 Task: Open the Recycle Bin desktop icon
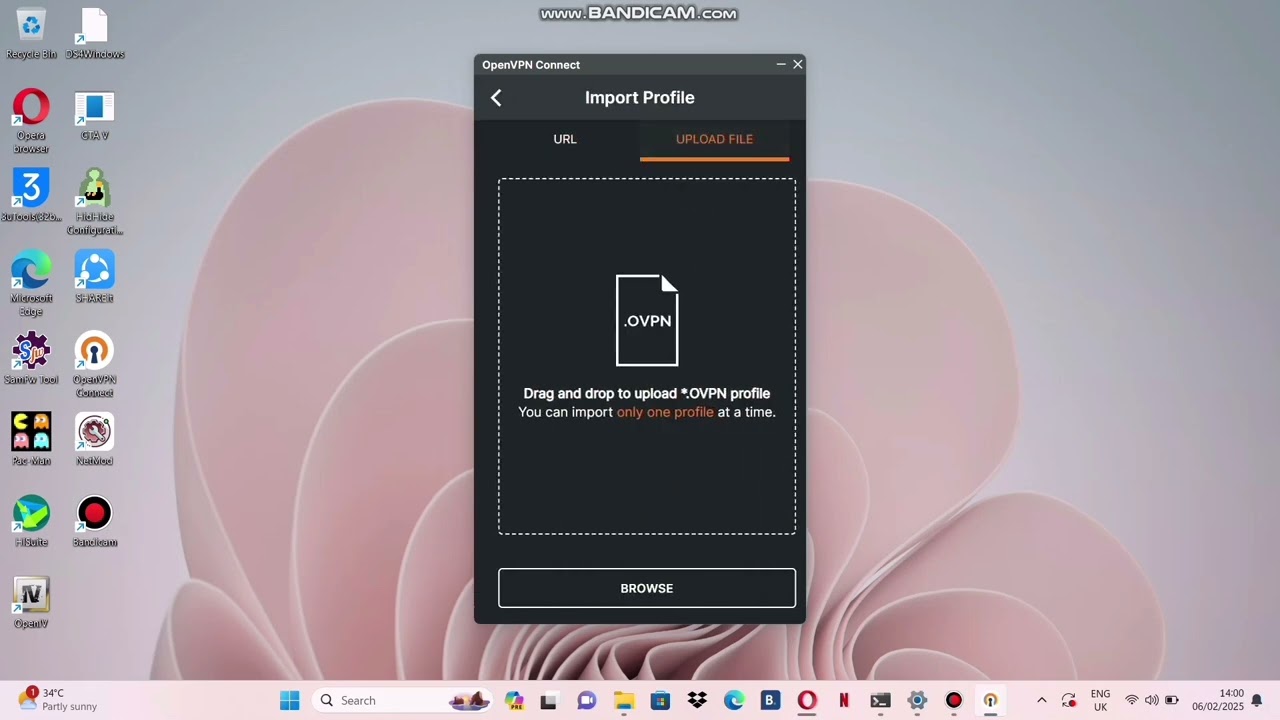31,33
